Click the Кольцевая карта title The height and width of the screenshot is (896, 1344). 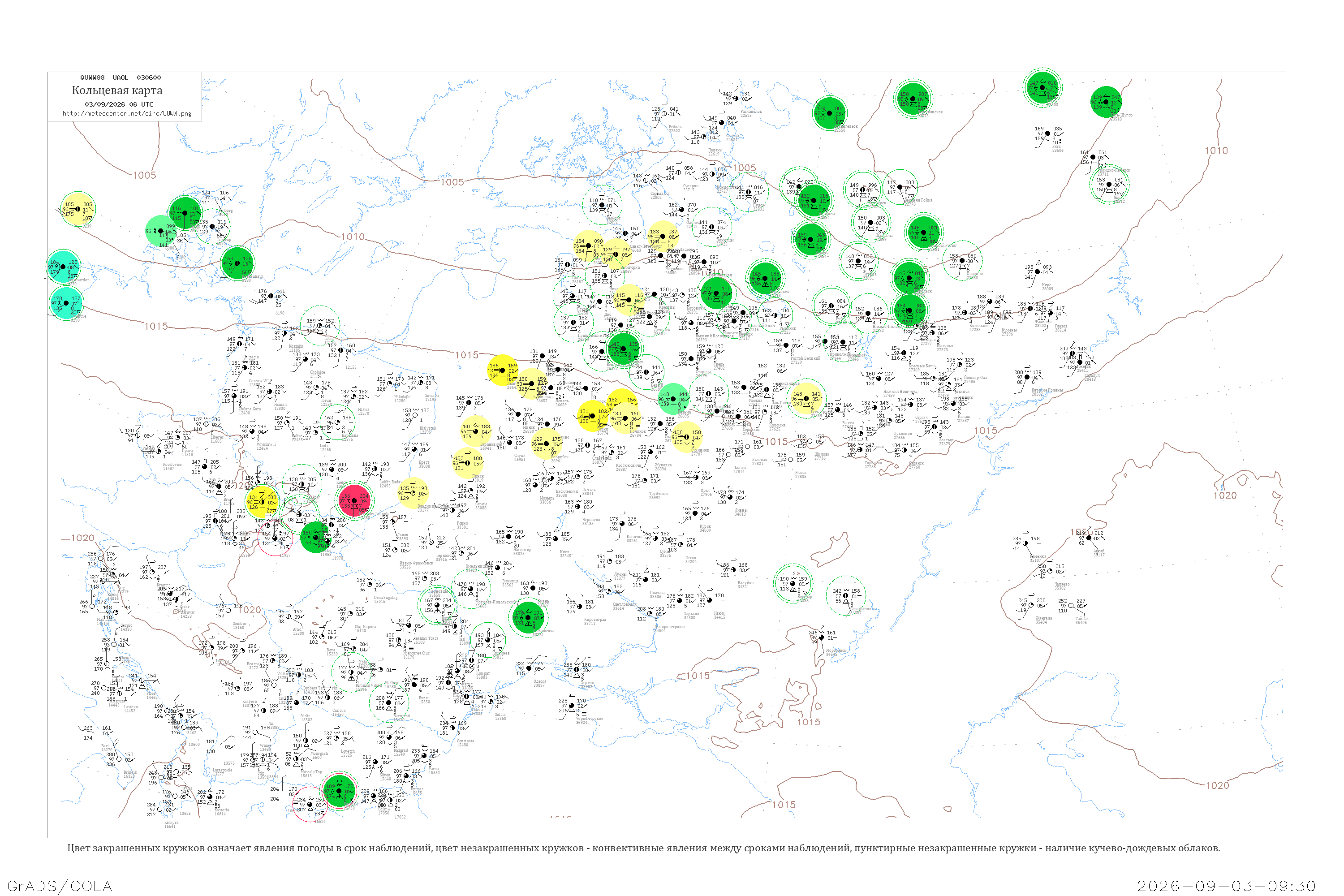tap(117, 90)
